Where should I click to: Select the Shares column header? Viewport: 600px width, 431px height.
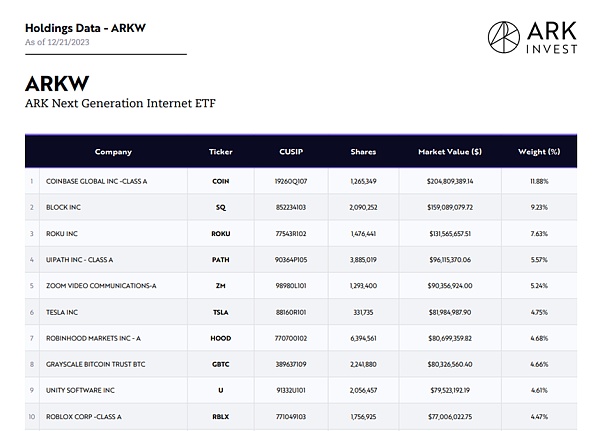pos(363,152)
